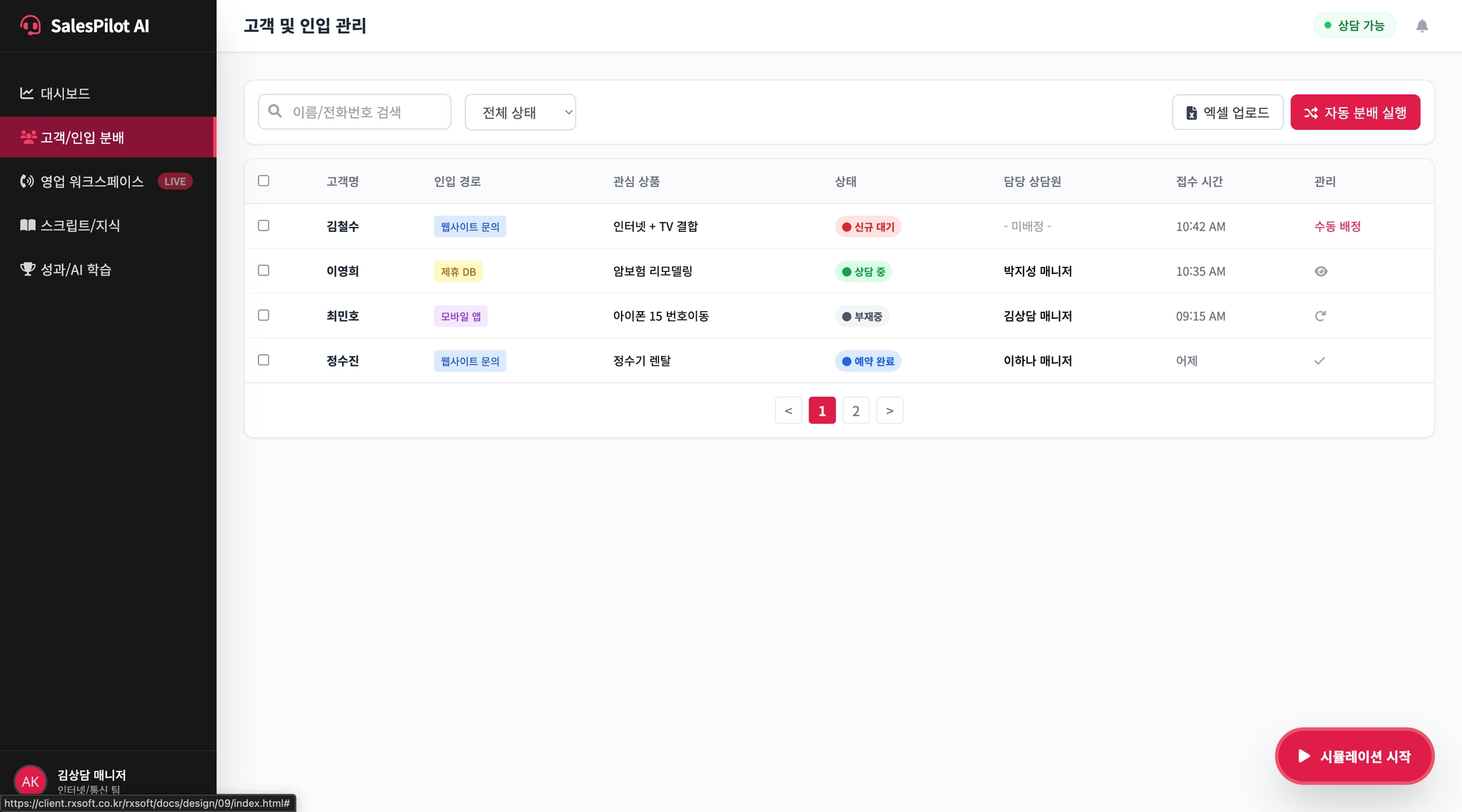Open 대시보드 from the sidebar
1462x812 pixels.
[x=65, y=93]
